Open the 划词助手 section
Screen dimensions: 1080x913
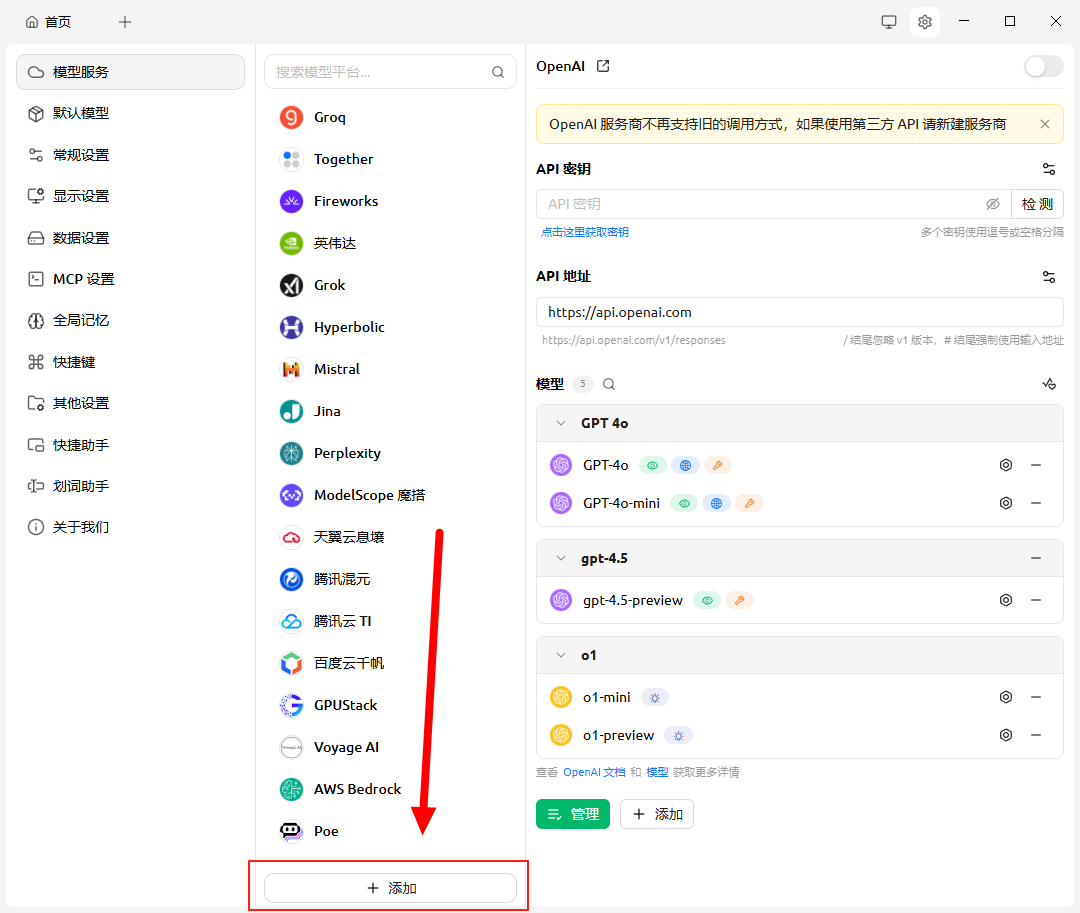pos(130,487)
